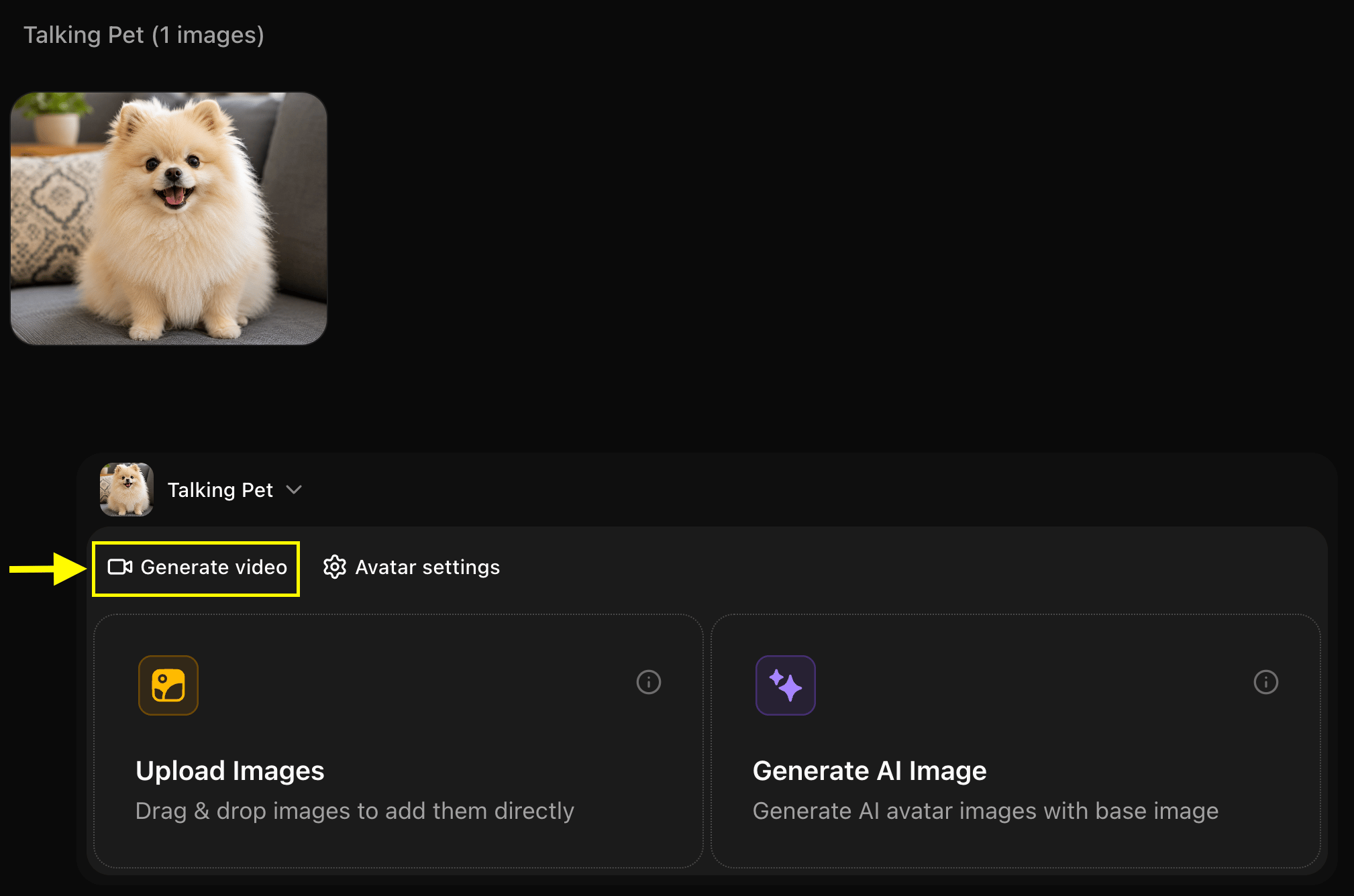Click the orange Upload Images icon
The width and height of the screenshot is (1354, 896).
click(168, 685)
